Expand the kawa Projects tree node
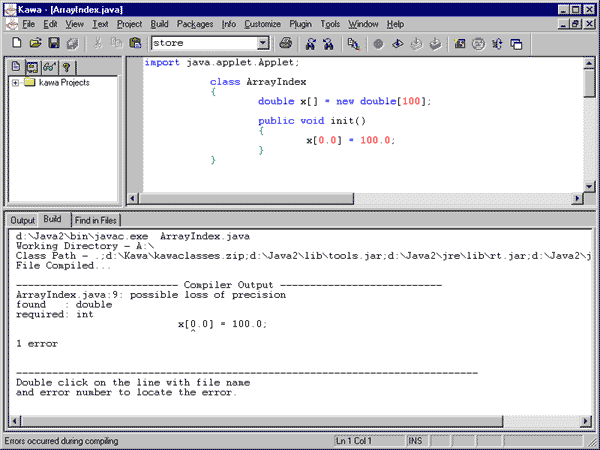 [15, 83]
